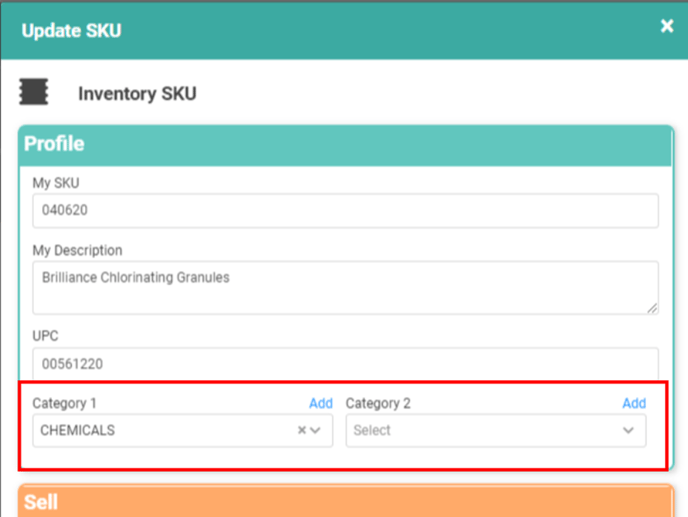Click the Update SKU dialog title

click(x=71, y=30)
